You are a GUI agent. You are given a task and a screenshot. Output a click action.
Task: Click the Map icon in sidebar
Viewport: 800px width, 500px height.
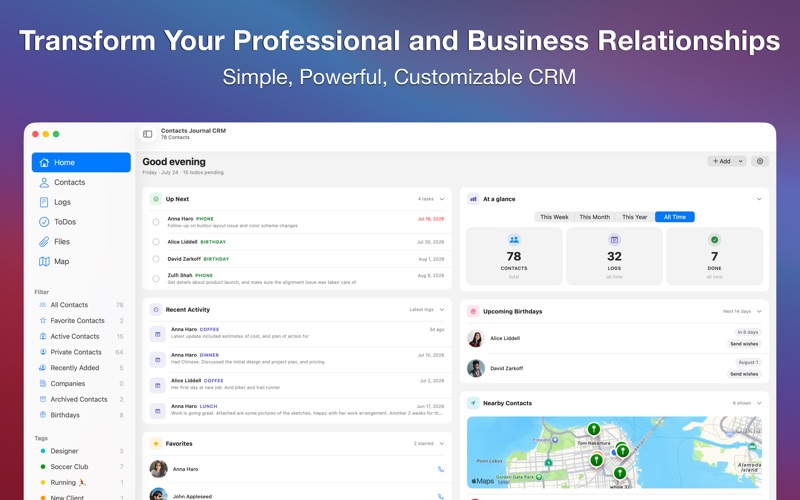coord(44,261)
